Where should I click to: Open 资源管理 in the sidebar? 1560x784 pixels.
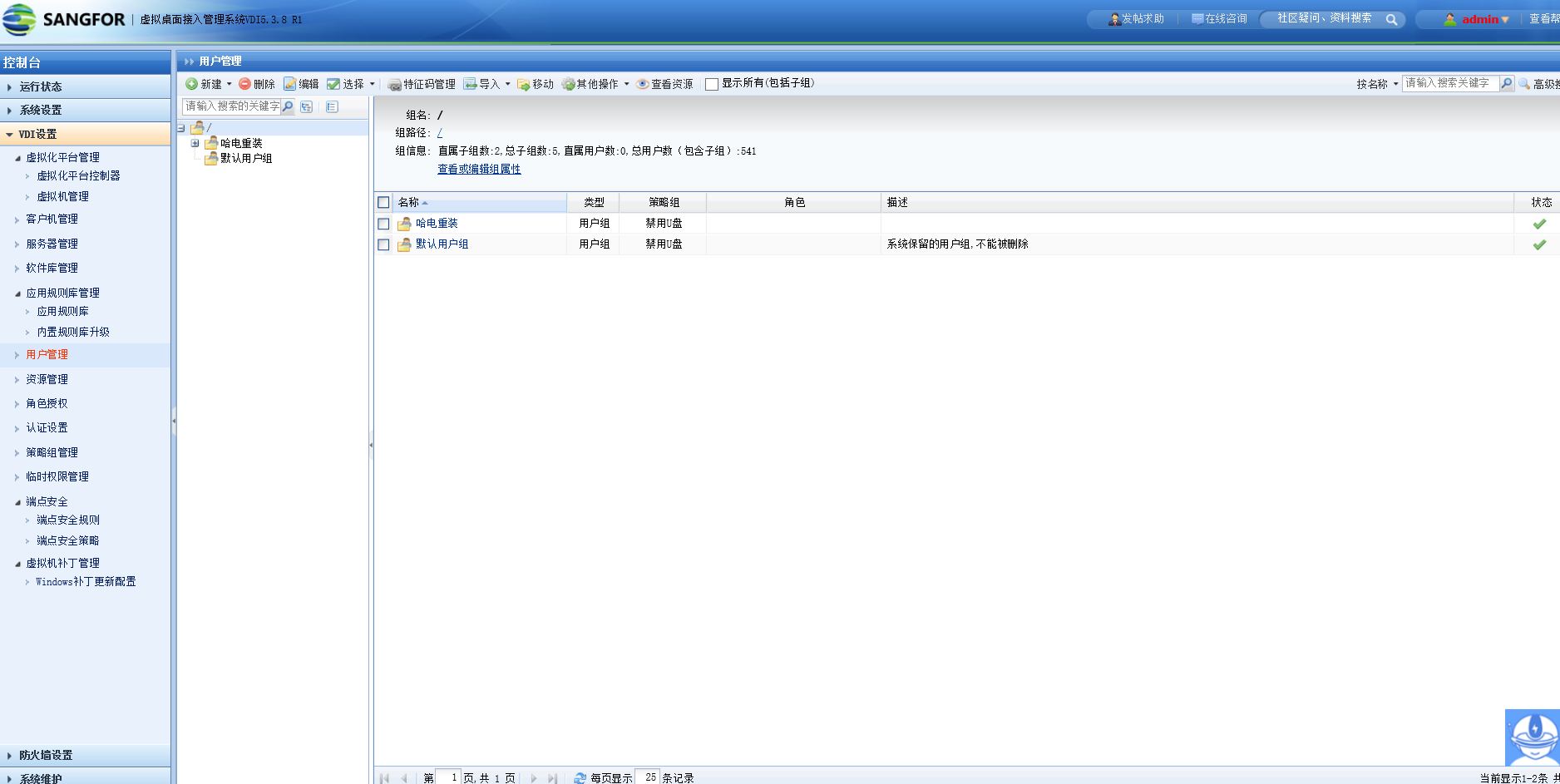[47, 379]
